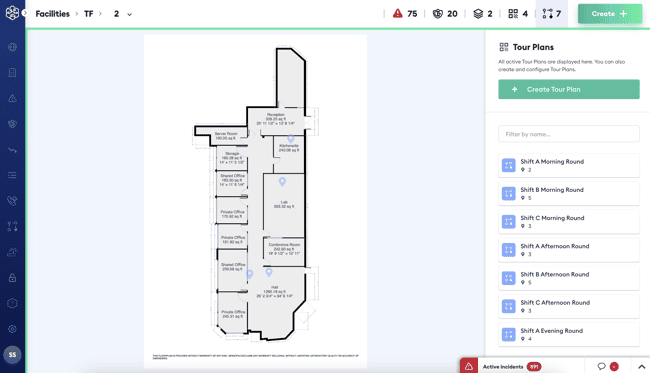Click the Conference Room label

pyautogui.click(x=284, y=245)
